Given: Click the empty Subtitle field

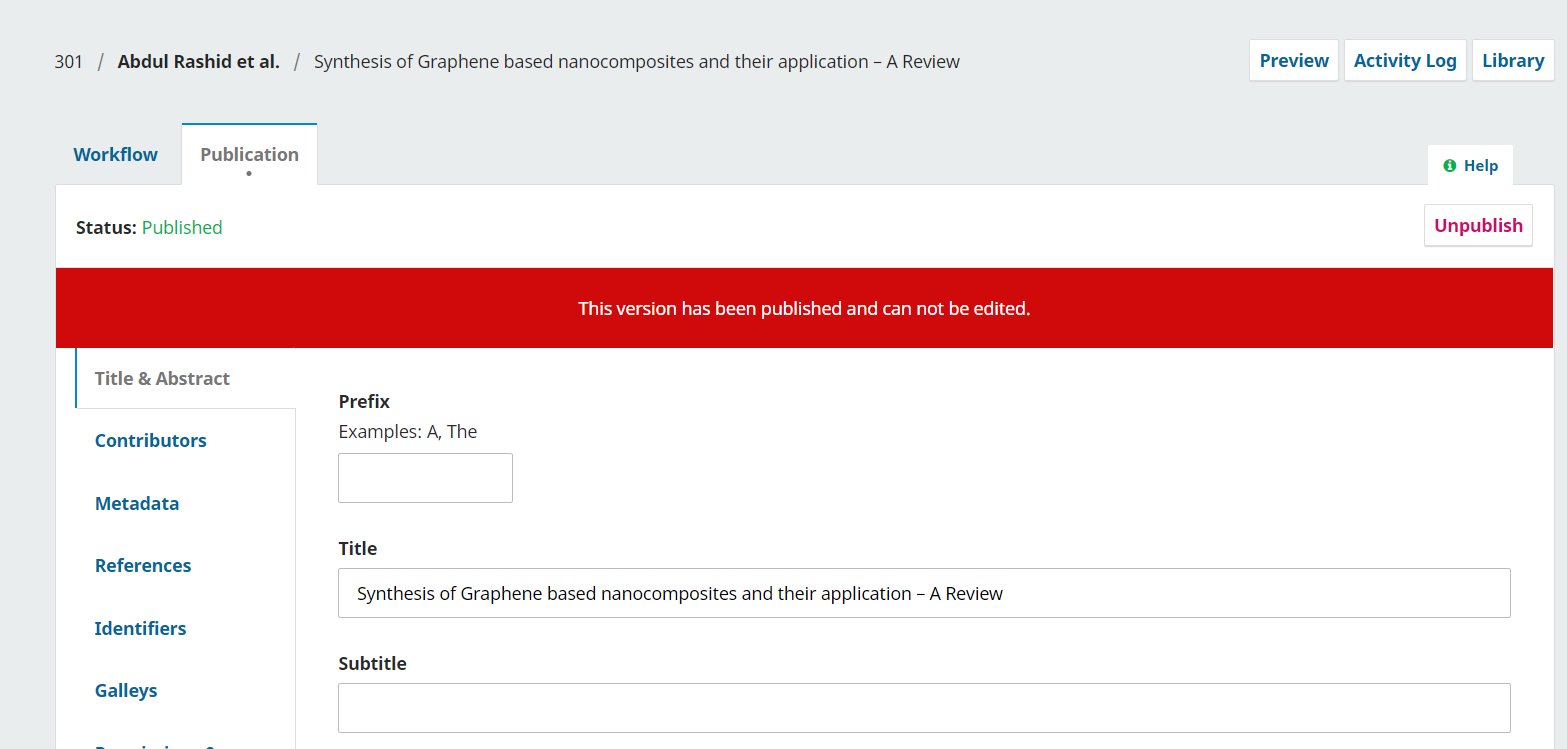Looking at the screenshot, I should click(924, 708).
